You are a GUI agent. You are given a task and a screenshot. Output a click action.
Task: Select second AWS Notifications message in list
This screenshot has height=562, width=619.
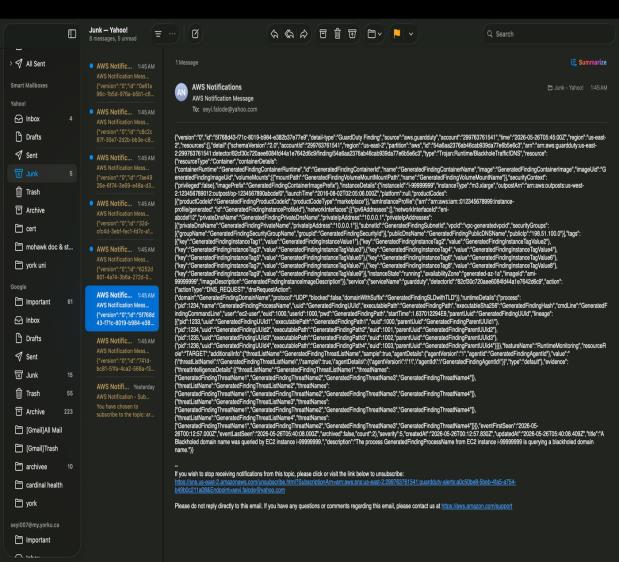click(122, 126)
